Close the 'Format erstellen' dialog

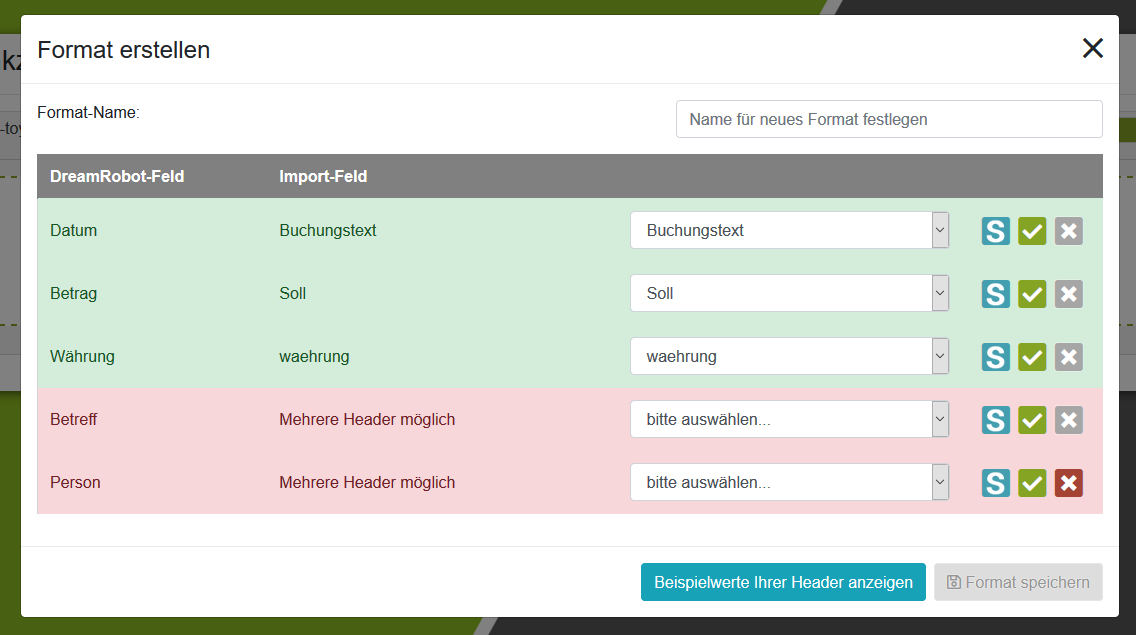[1093, 49]
